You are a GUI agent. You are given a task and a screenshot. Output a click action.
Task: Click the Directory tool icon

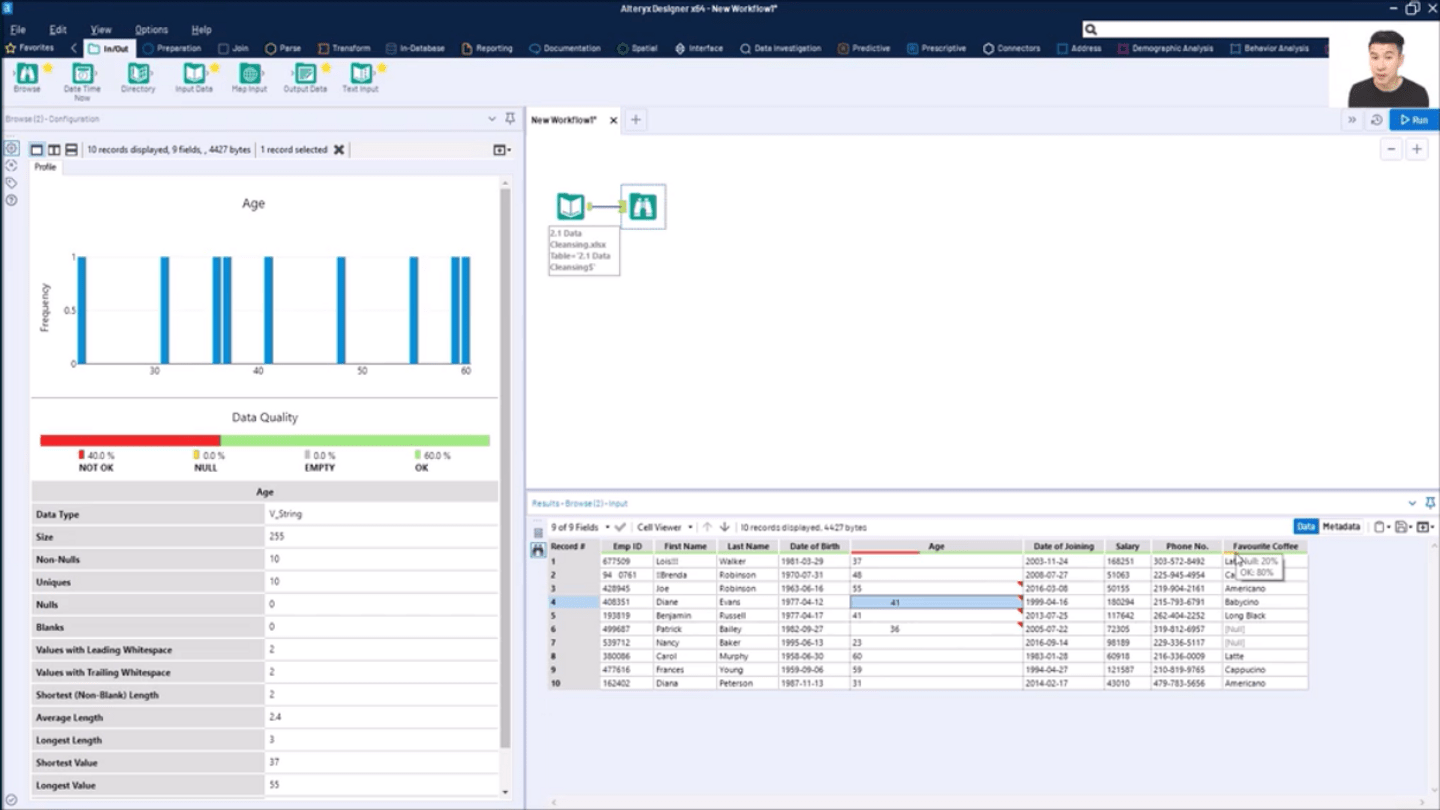click(138, 75)
